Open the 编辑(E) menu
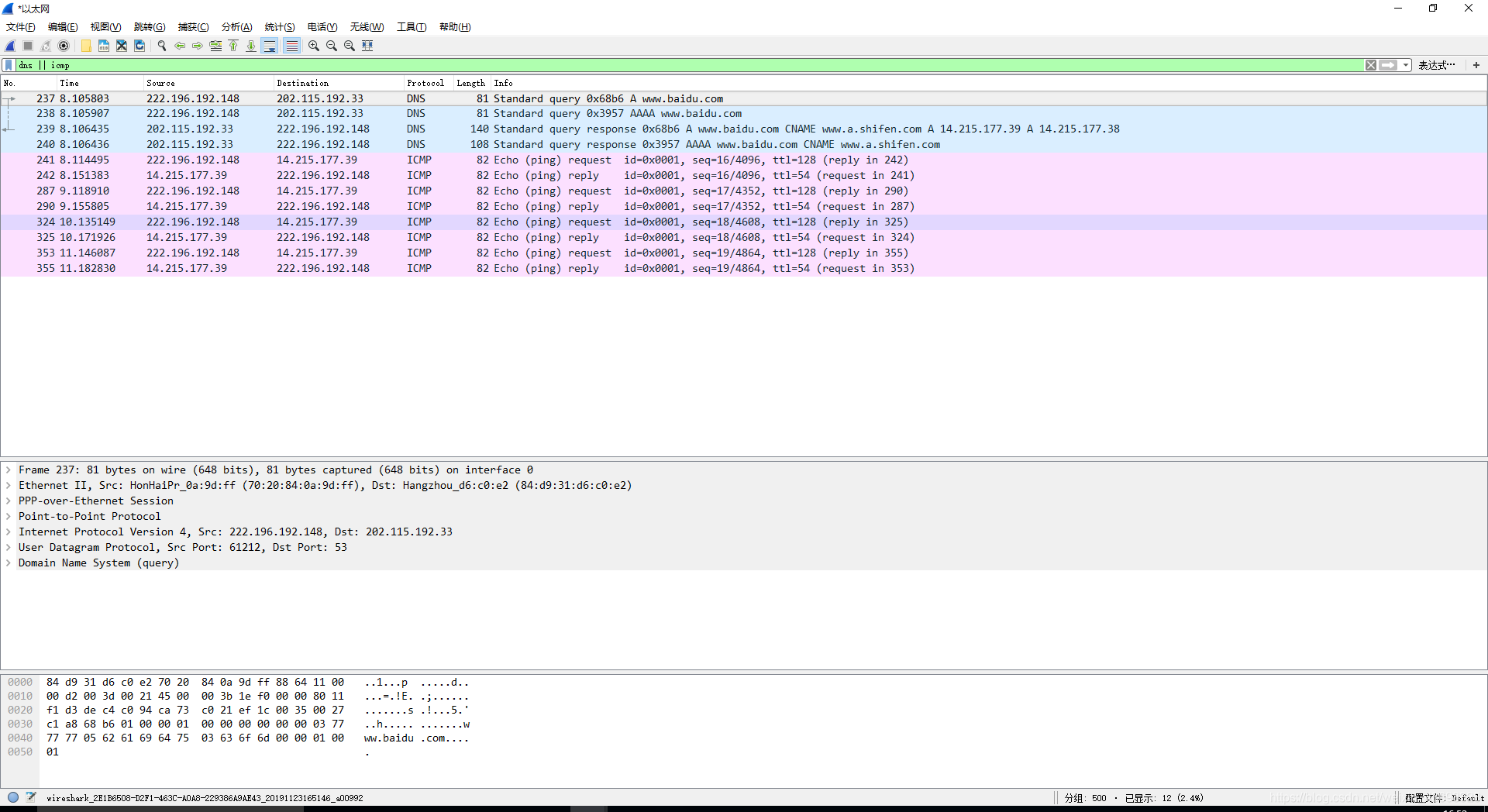The image size is (1488, 812). 63,27
